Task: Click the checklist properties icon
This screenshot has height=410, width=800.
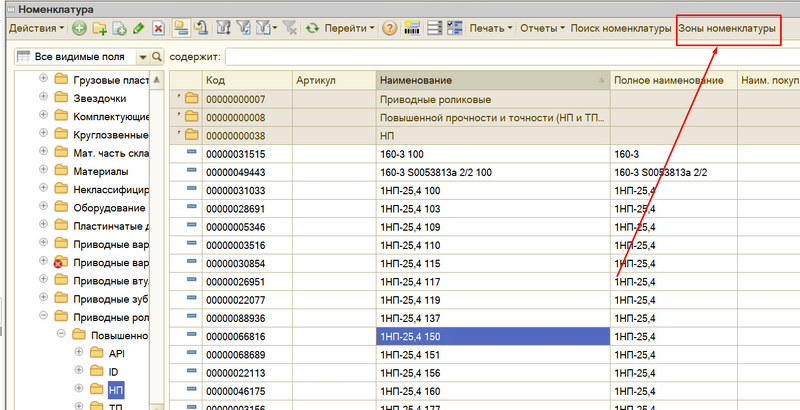Action: coord(454,29)
